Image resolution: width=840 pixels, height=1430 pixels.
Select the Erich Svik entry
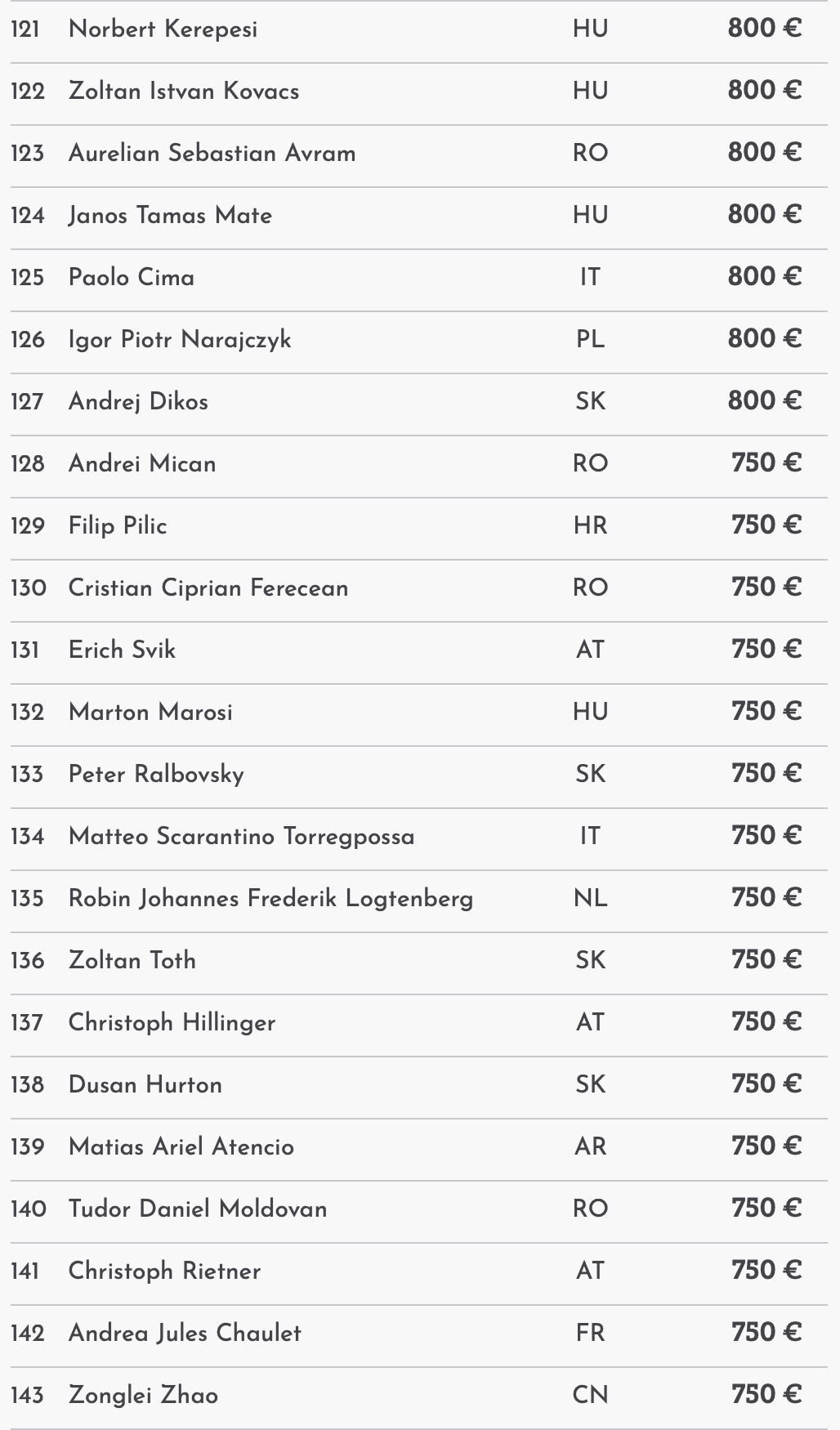pyautogui.click(x=122, y=650)
